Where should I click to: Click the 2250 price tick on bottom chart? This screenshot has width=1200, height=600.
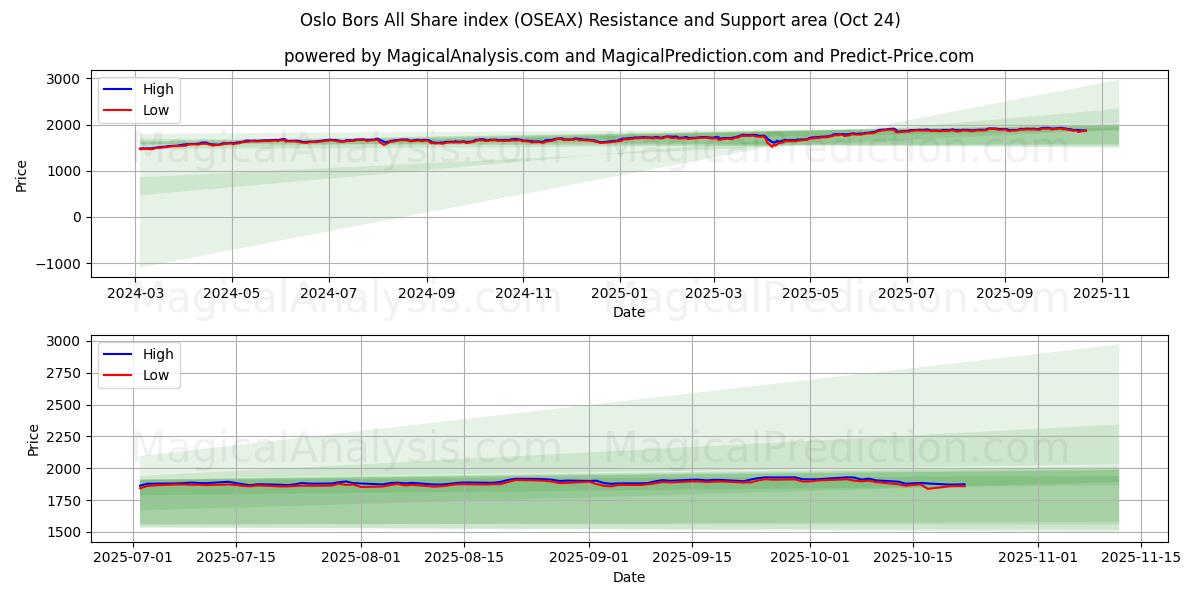57,437
